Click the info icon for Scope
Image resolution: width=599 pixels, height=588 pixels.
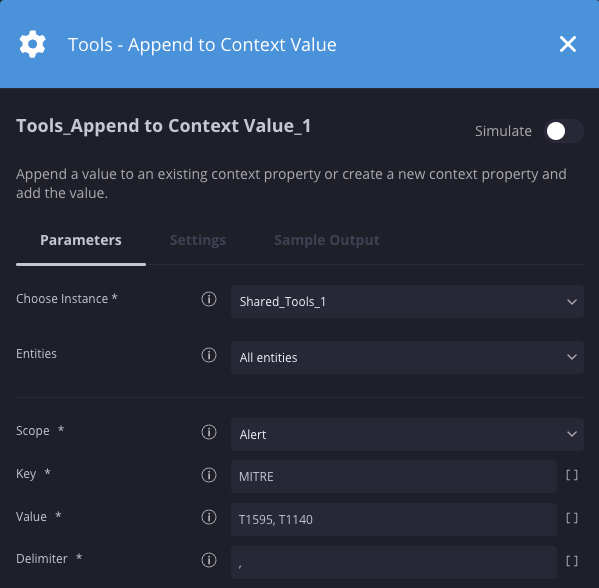click(x=209, y=432)
